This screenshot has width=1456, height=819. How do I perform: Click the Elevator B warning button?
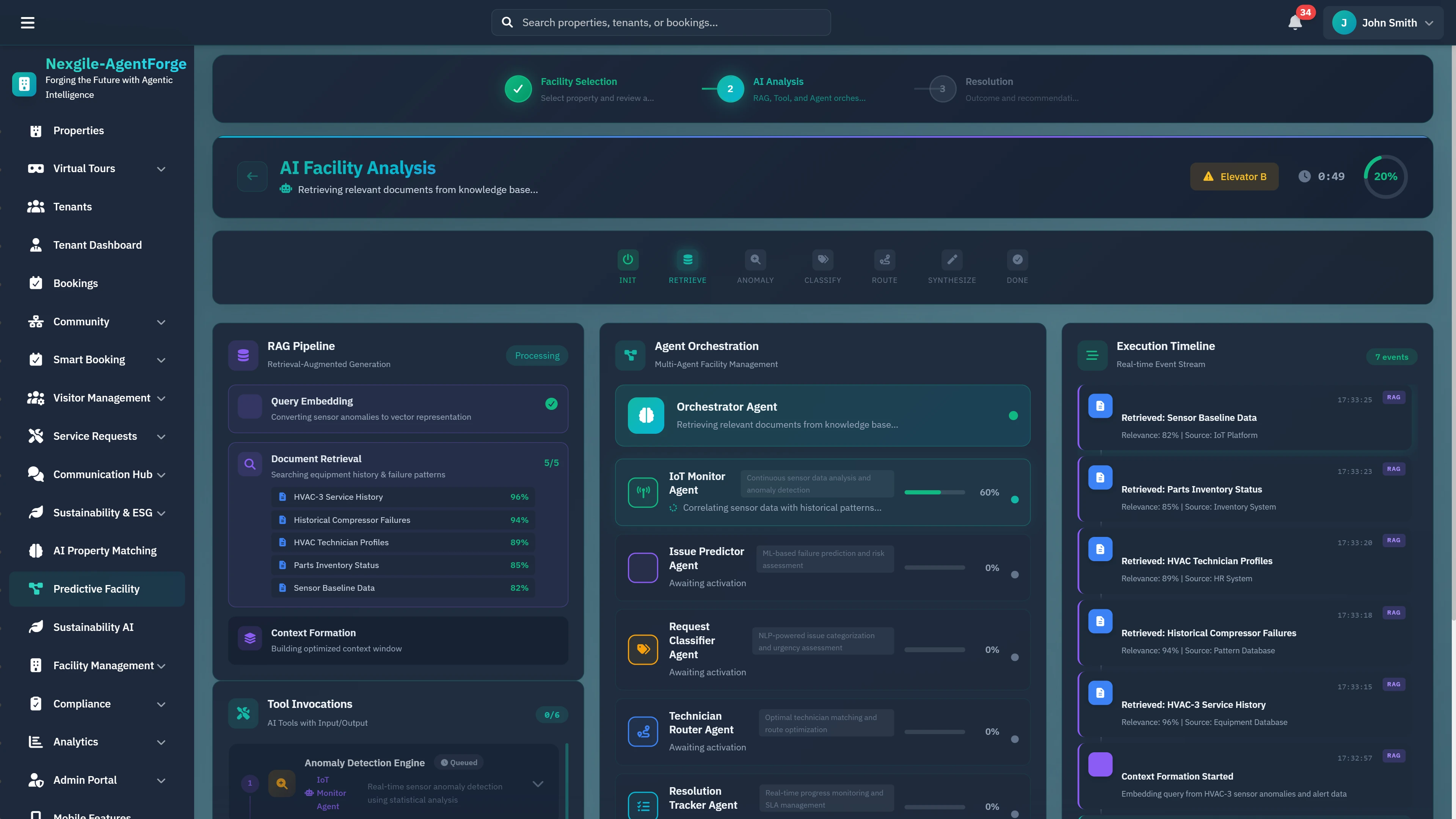click(1234, 176)
